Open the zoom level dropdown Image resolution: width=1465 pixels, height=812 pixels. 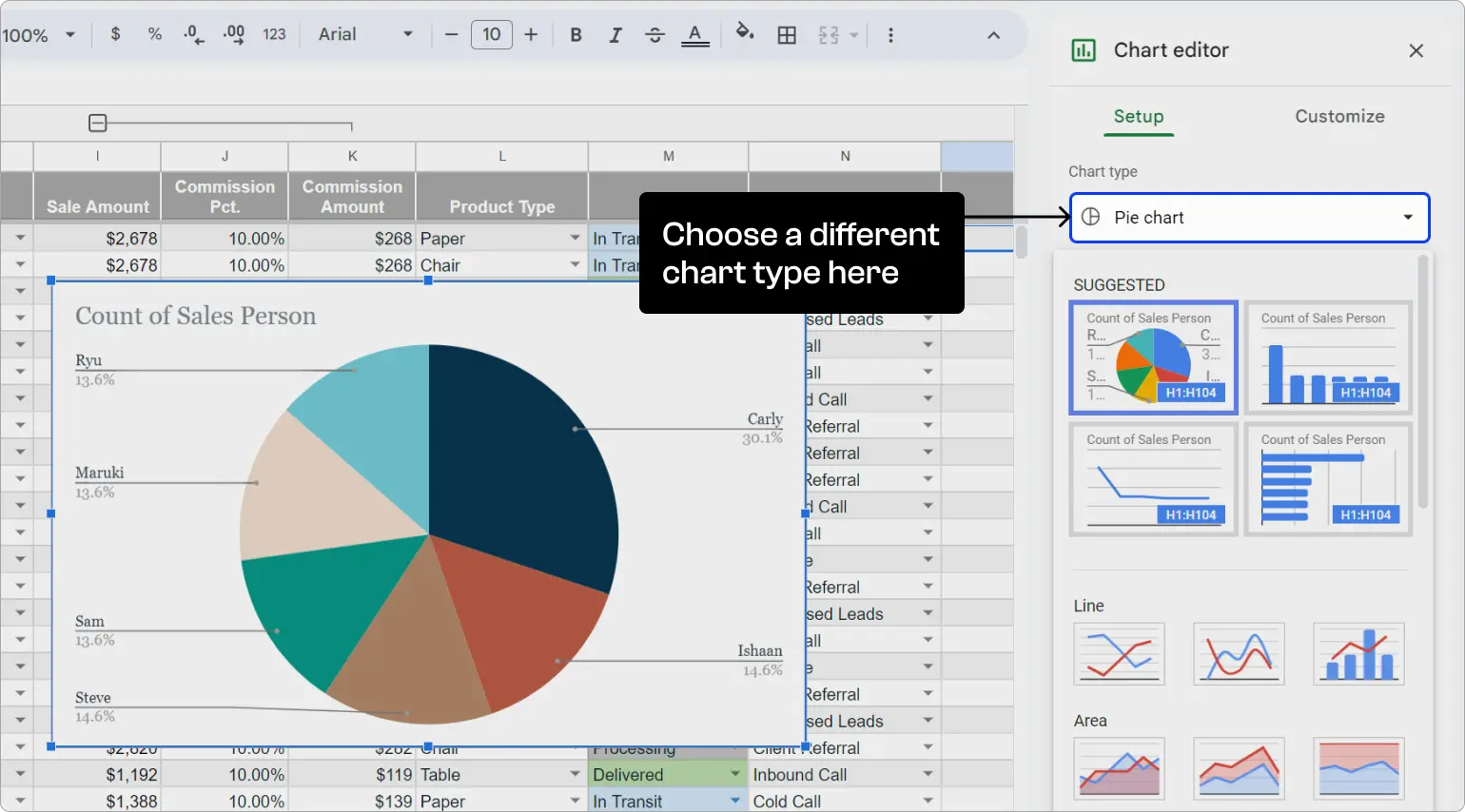[x=38, y=35]
